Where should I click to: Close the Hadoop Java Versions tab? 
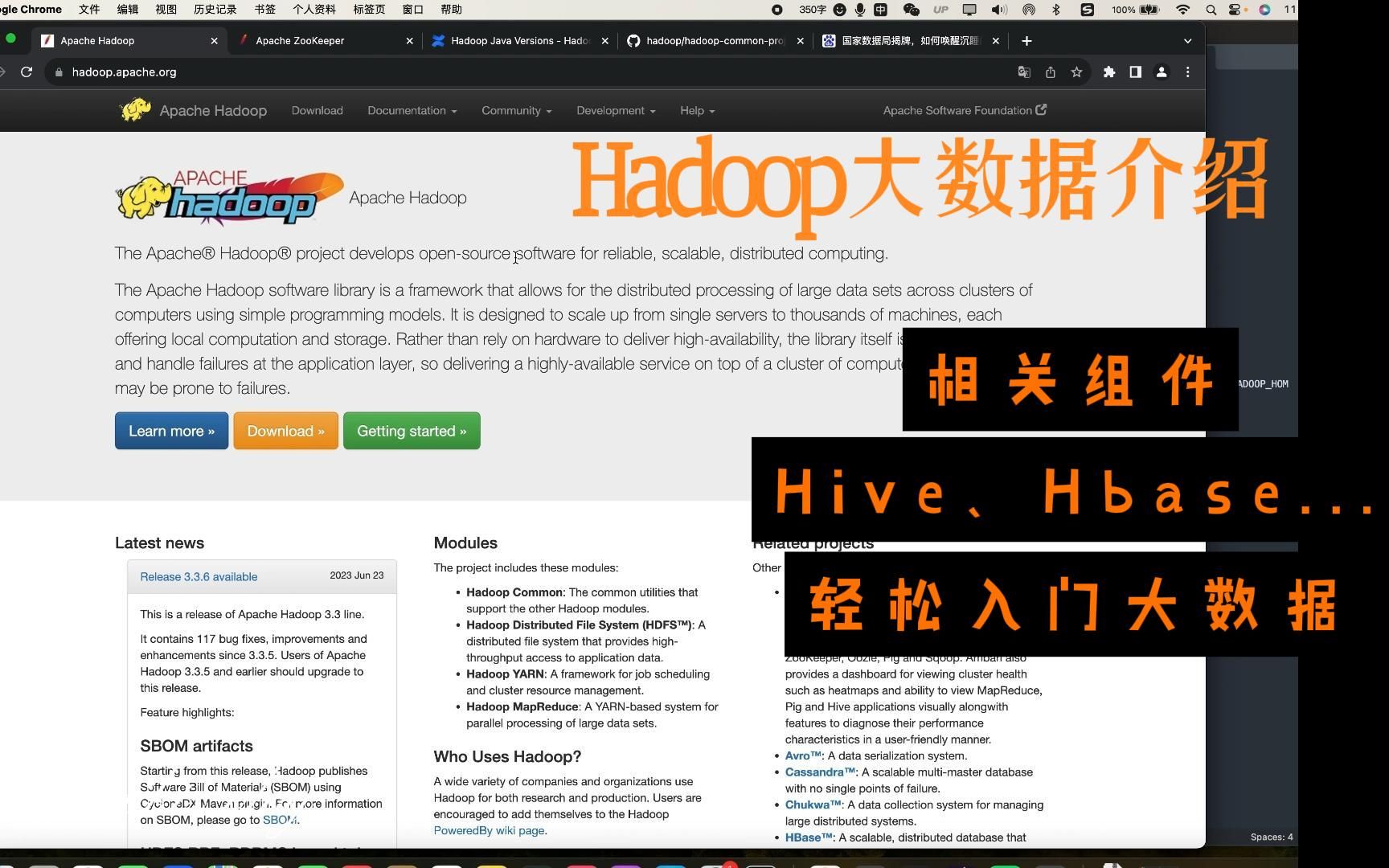(x=604, y=41)
